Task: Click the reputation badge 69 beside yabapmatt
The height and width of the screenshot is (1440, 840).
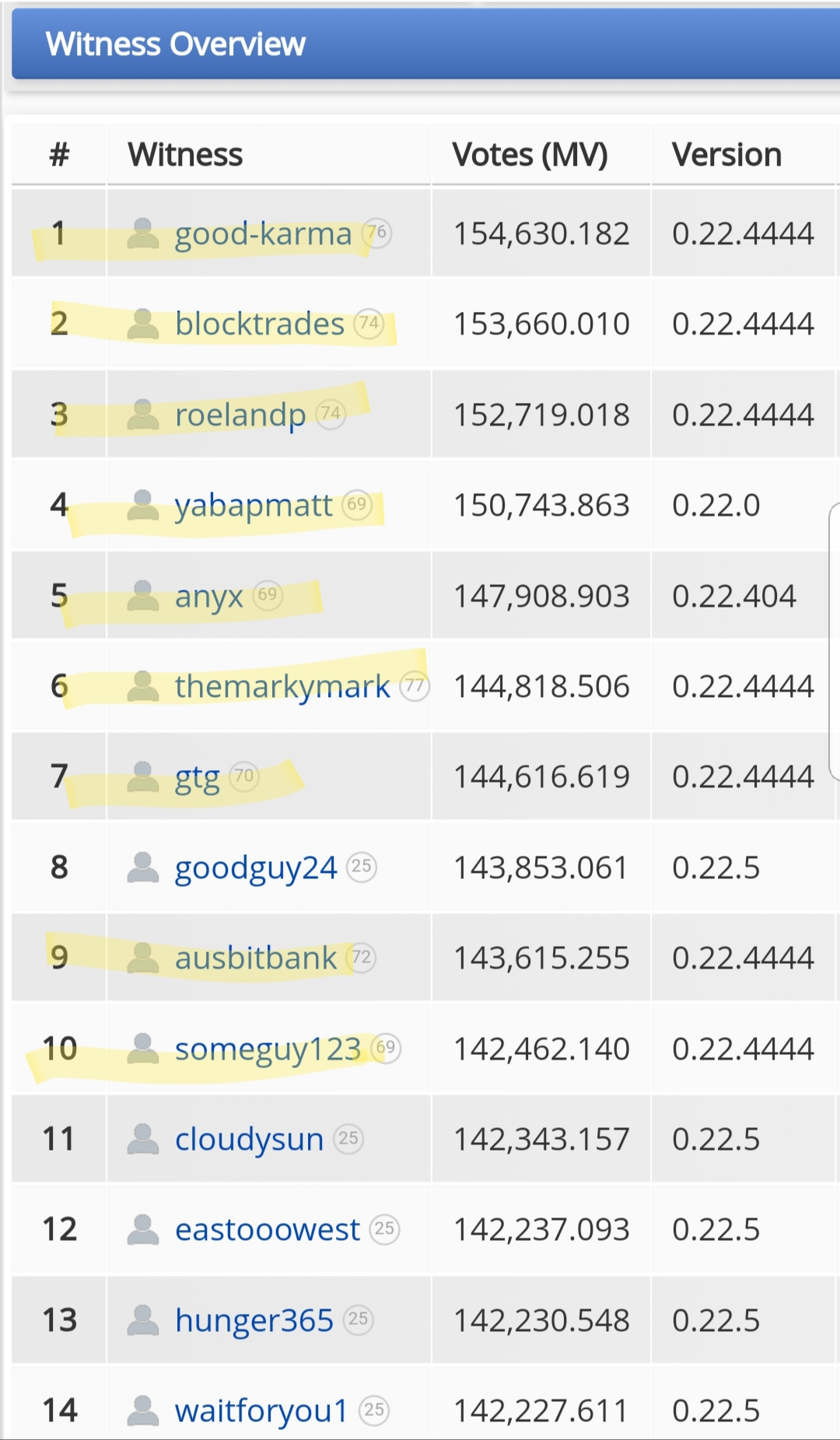Action: [x=357, y=505]
